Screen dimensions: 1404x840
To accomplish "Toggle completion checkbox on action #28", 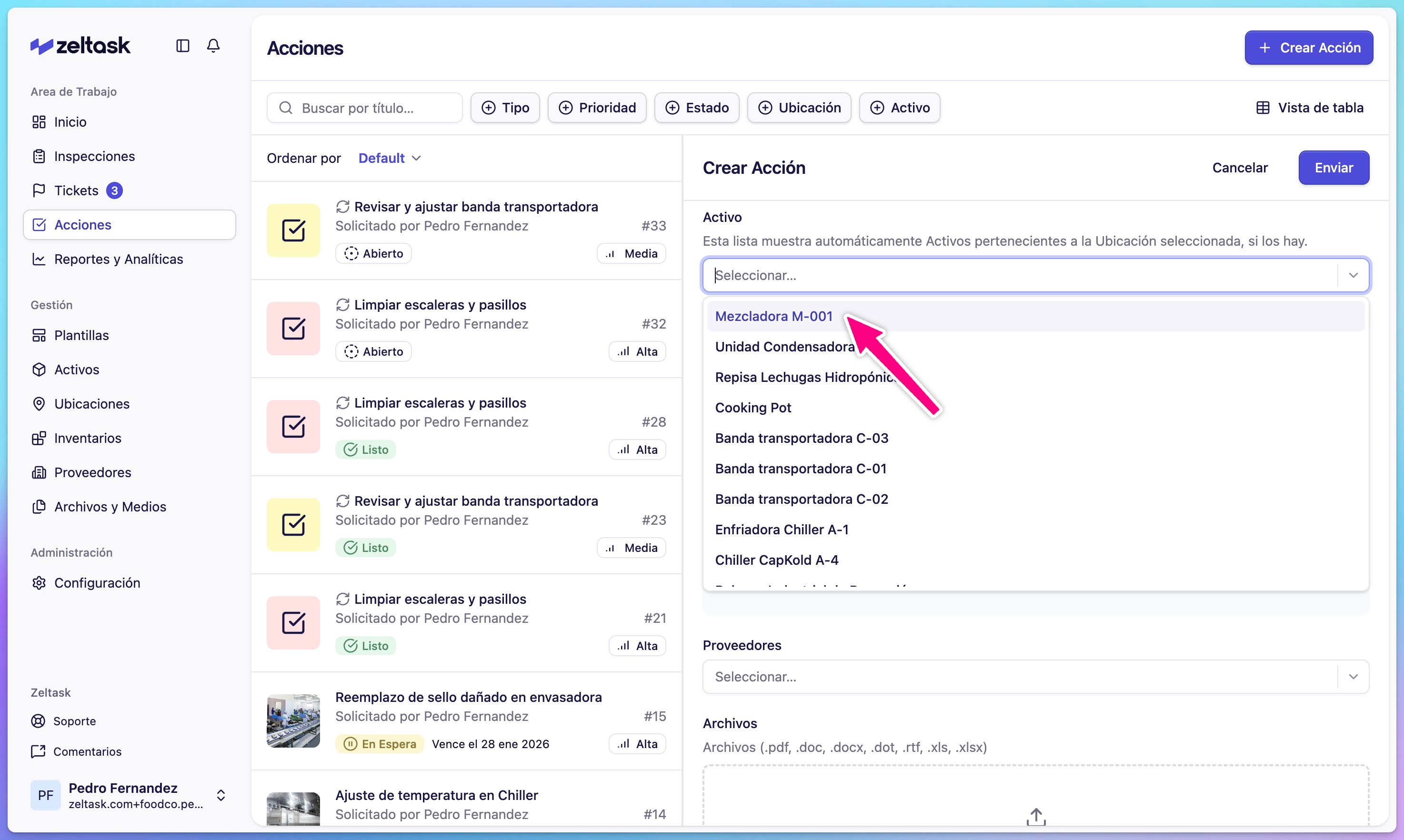I will point(293,426).
